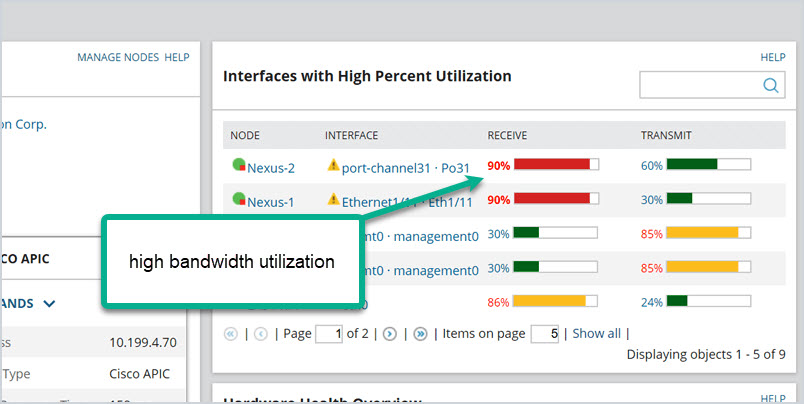Image resolution: width=804 pixels, height=404 pixels.
Task: Click the Nexus-1 node status icon
Action: (239, 199)
